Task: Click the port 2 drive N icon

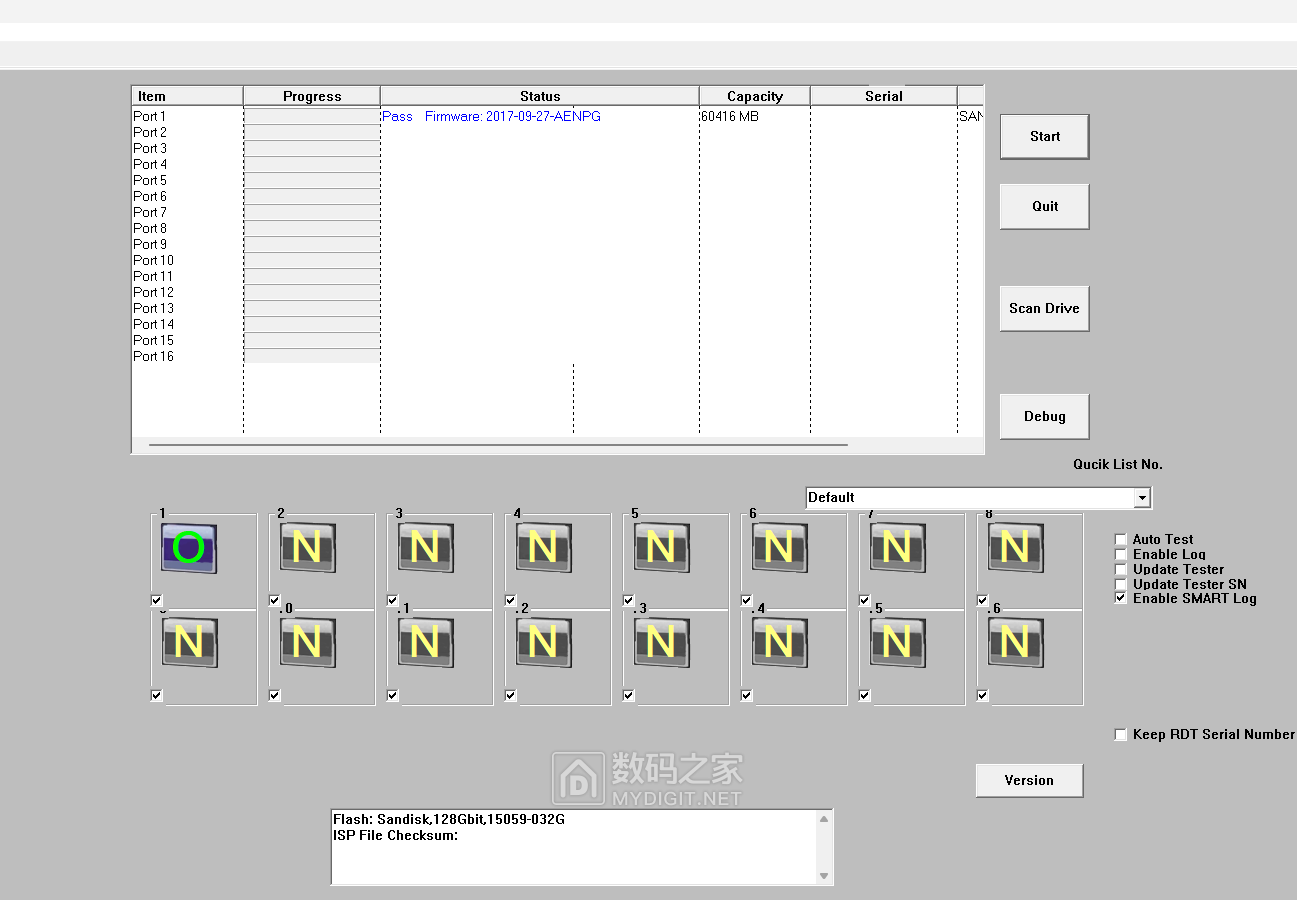Action: (307, 548)
